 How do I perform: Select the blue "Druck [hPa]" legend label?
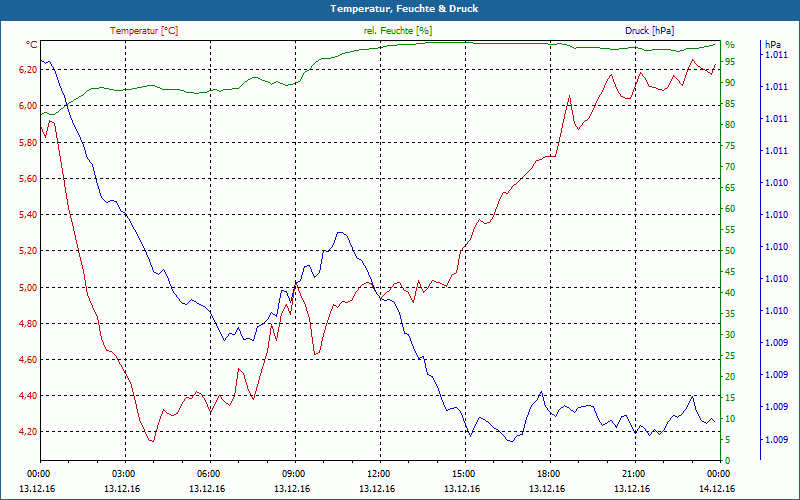click(649, 31)
